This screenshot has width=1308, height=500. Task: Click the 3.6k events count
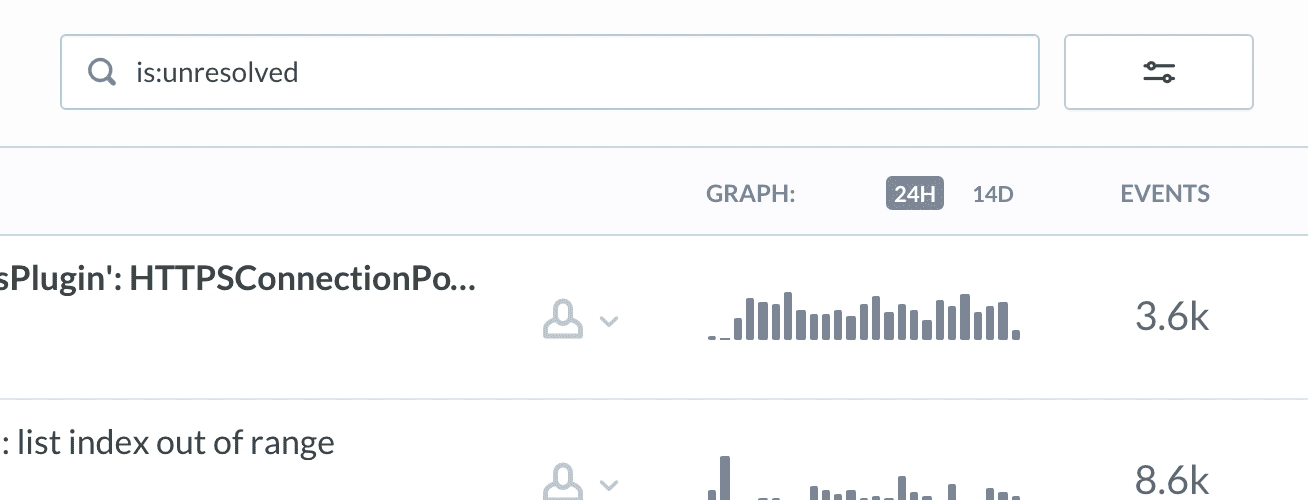[1172, 318]
